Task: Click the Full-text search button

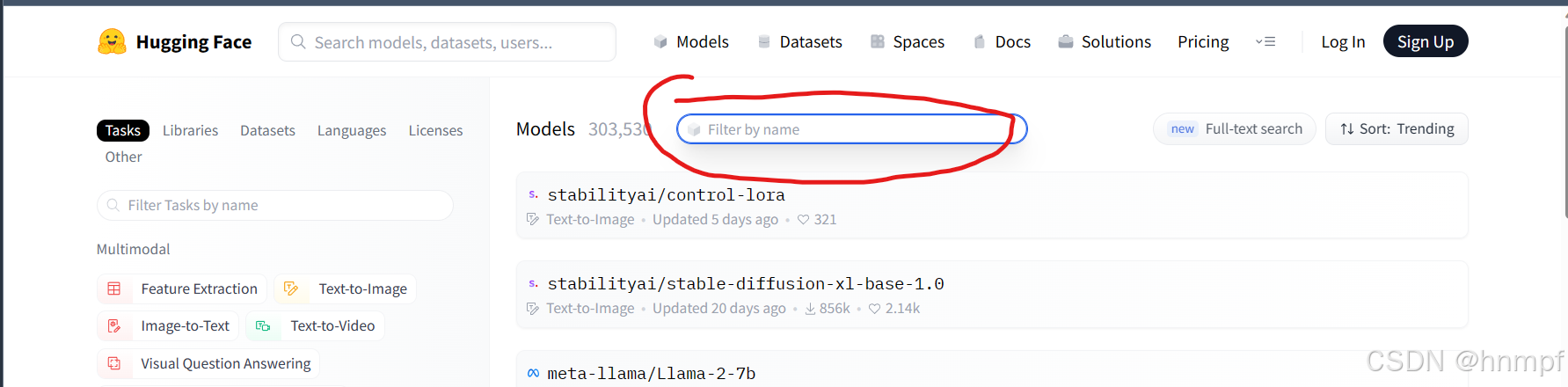Action: click(x=1235, y=129)
